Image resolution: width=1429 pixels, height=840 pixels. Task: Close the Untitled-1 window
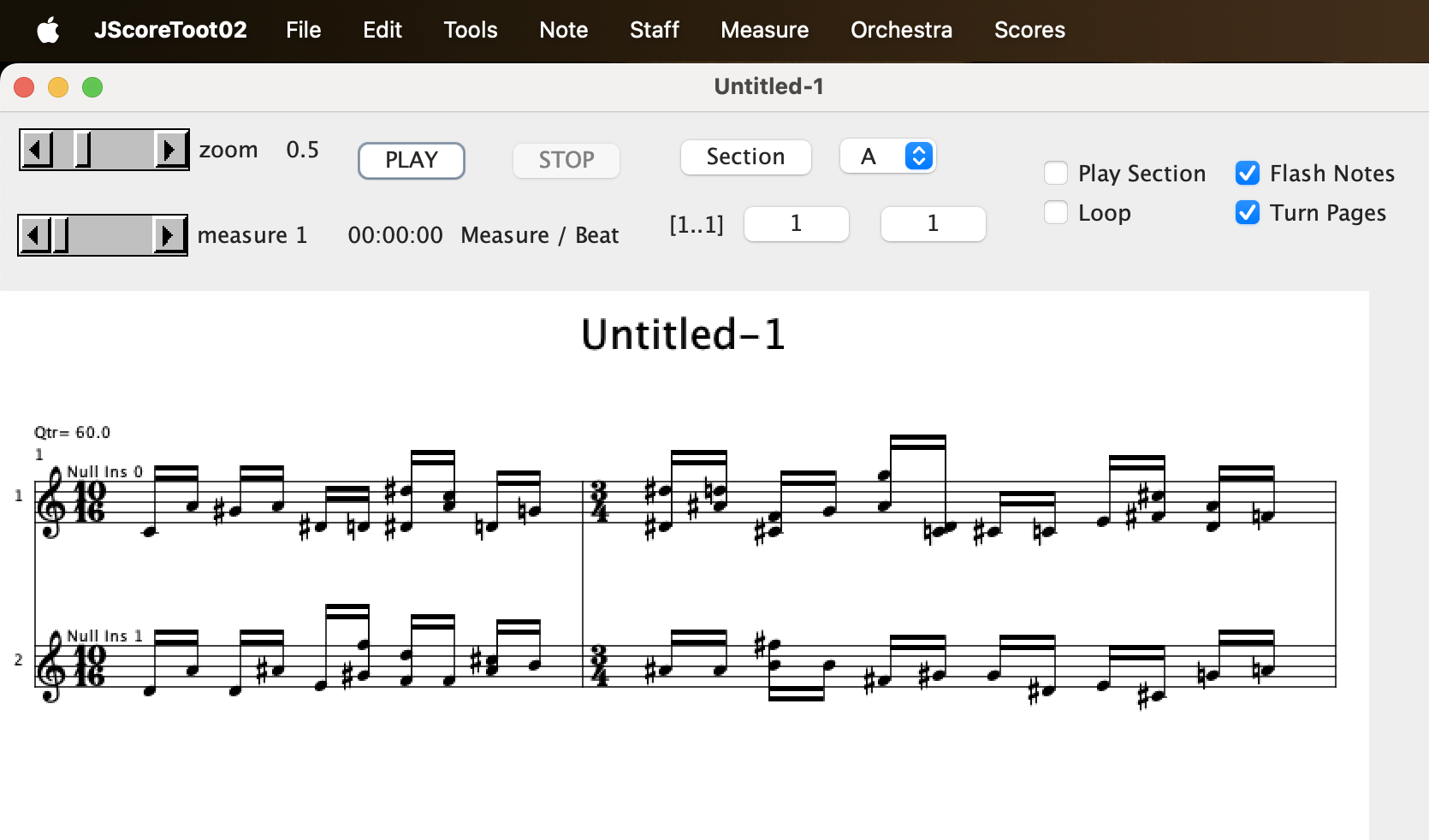pos(24,87)
